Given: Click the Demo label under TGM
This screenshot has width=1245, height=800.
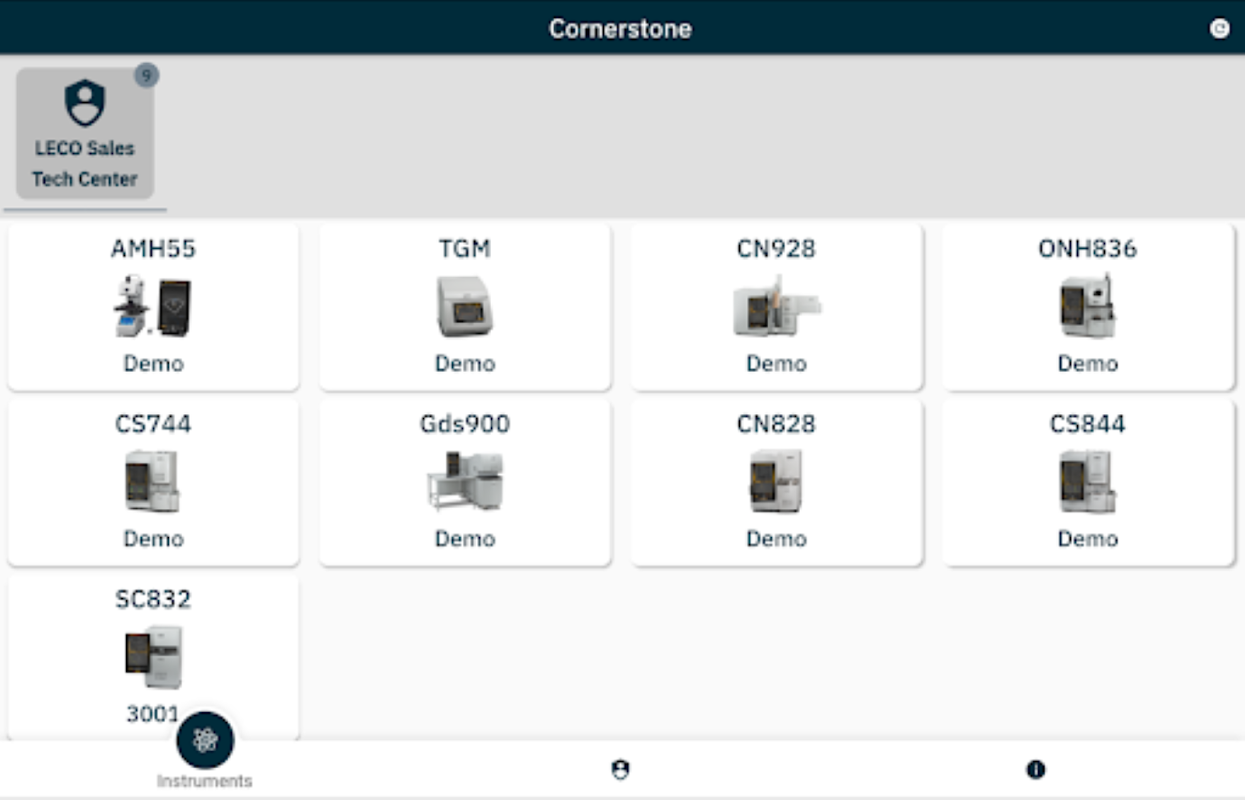Looking at the screenshot, I should click(465, 364).
